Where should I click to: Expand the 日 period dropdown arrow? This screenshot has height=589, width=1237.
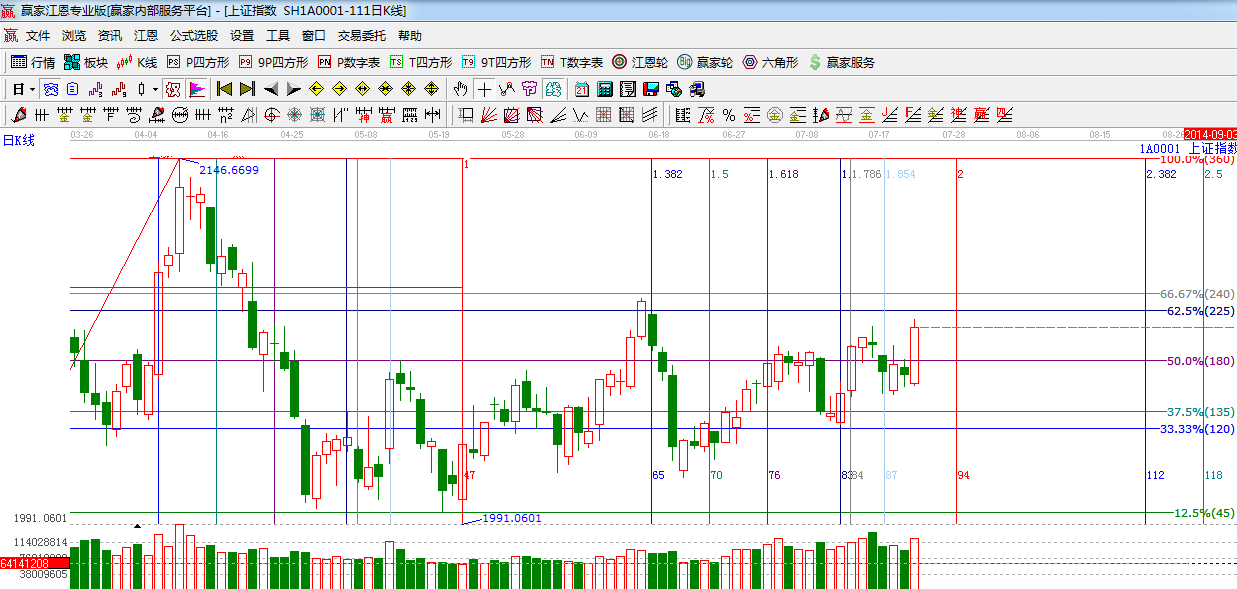(x=32, y=89)
